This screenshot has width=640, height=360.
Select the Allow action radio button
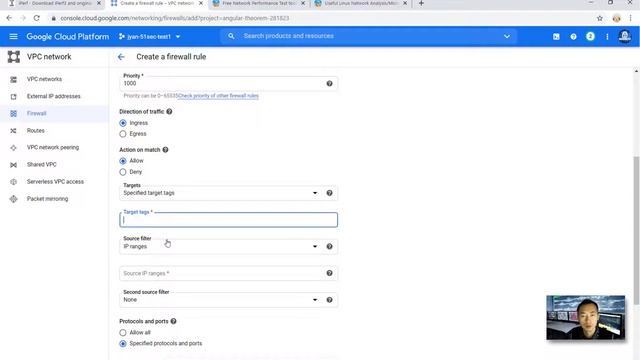pos(123,161)
